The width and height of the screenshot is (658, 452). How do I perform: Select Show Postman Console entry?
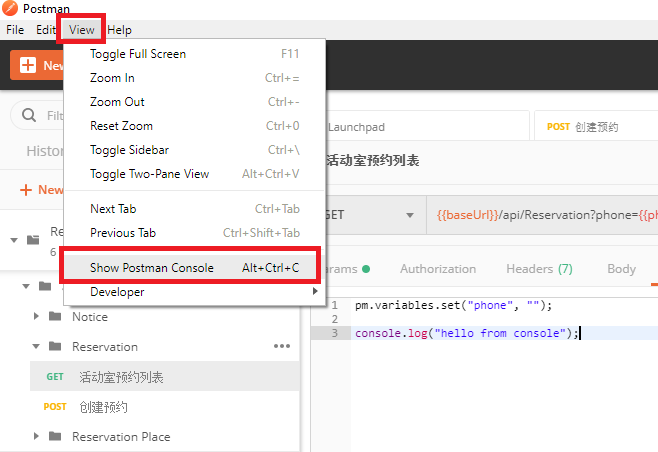click(194, 267)
